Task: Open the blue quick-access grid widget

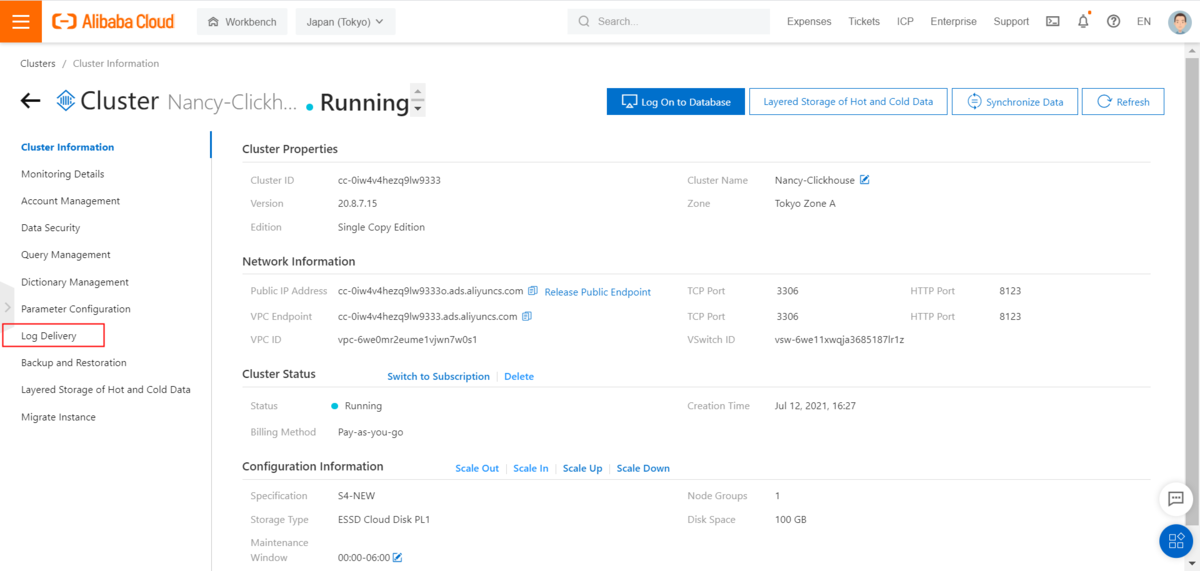Action: 1175,541
